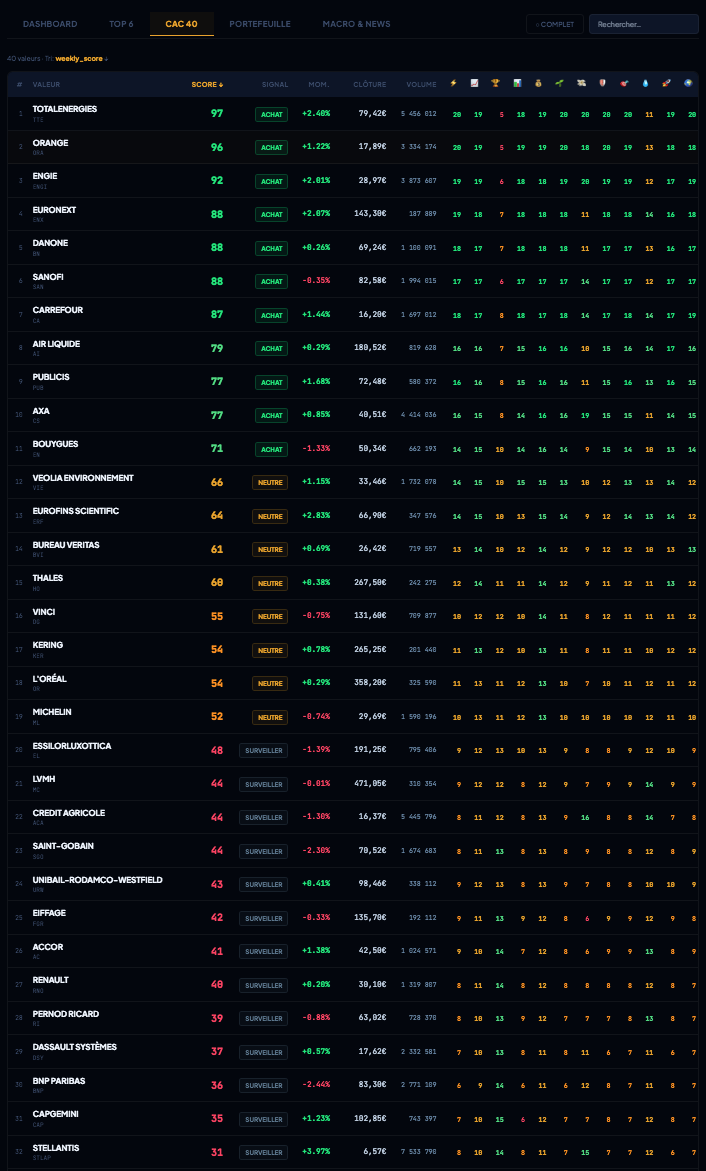Go to the Macro & News tab
Viewport: 706px width, 1171px height.
(356, 24)
